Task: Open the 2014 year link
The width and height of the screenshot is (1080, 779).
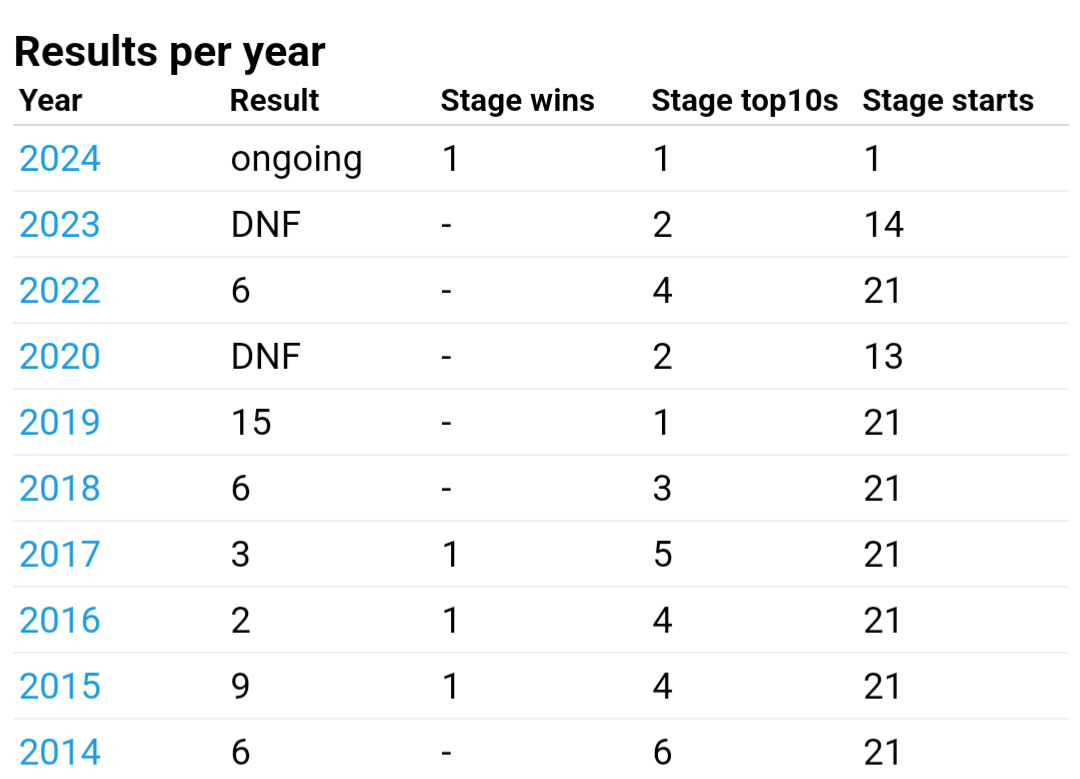Action: 60,751
